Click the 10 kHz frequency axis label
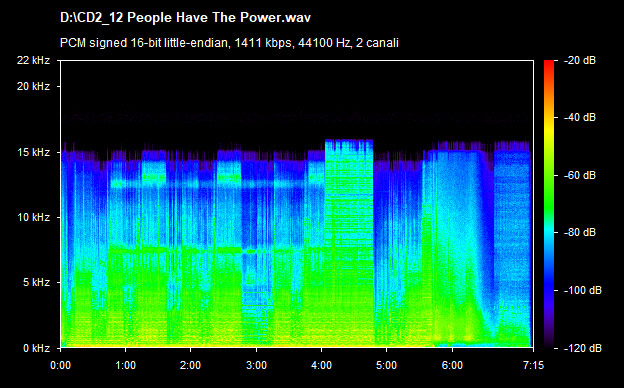The width and height of the screenshot is (624, 388). (x=33, y=217)
